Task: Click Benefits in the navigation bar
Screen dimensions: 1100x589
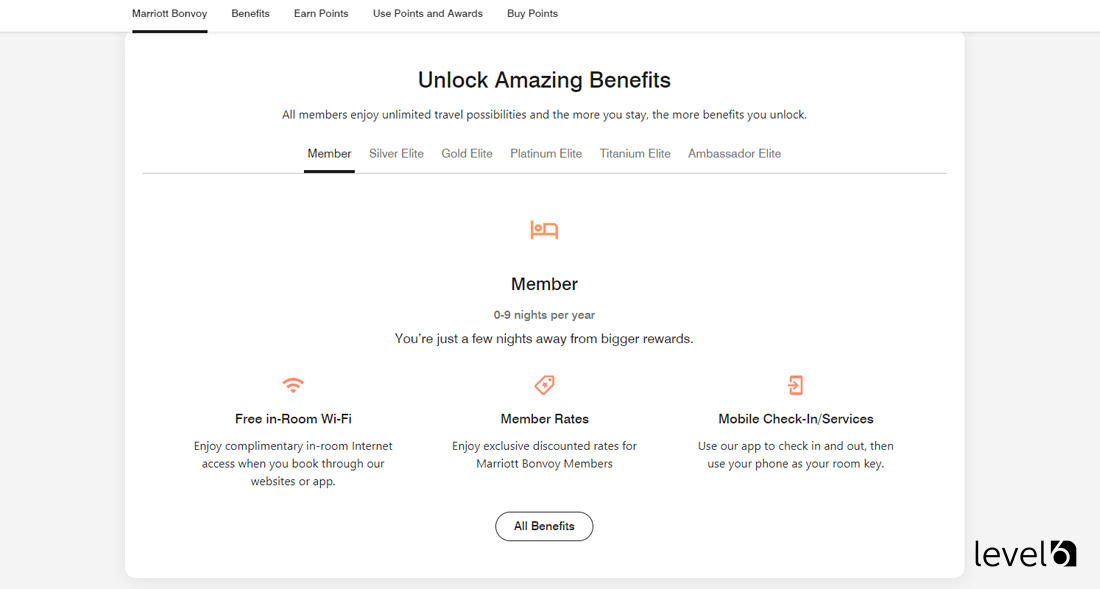Action: (x=250, y=13)
